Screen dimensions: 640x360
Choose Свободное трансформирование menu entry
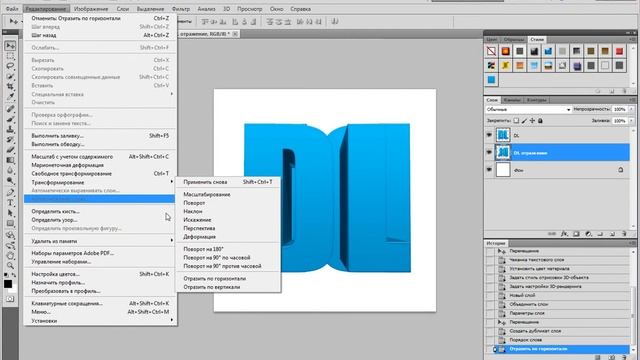[100, 173]
